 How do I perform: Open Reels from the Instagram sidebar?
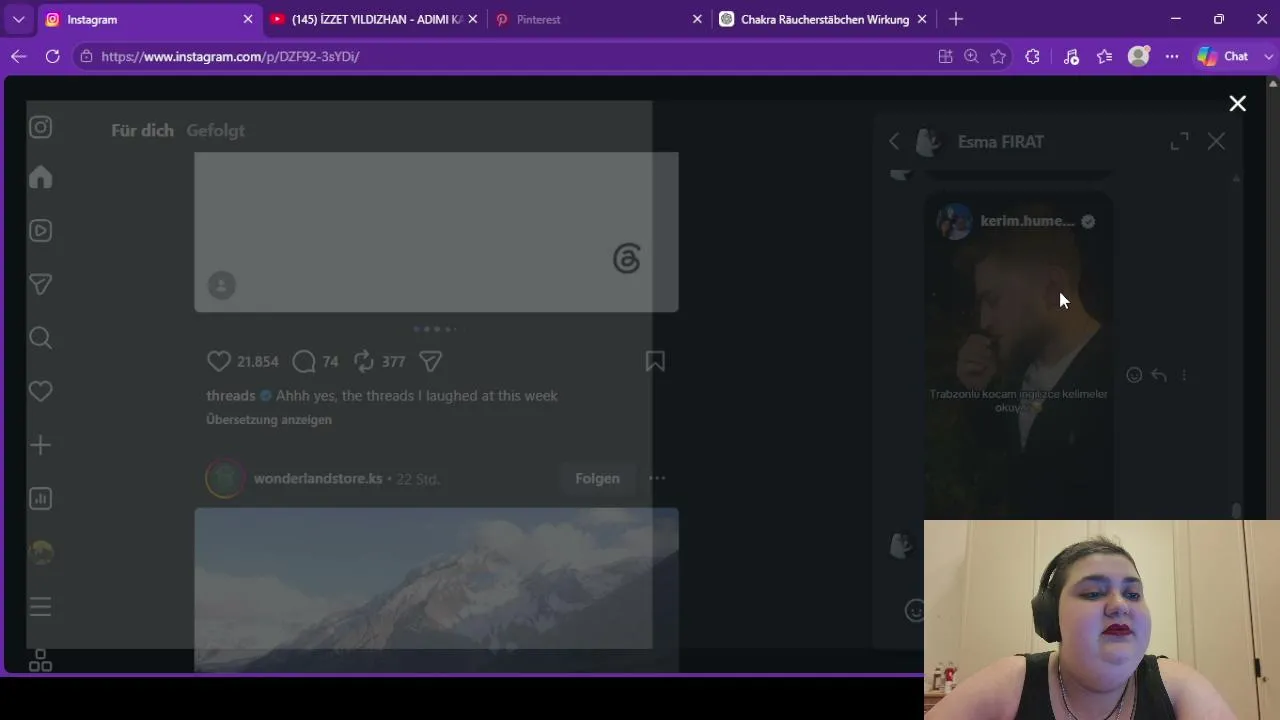[x=41, y=231]
